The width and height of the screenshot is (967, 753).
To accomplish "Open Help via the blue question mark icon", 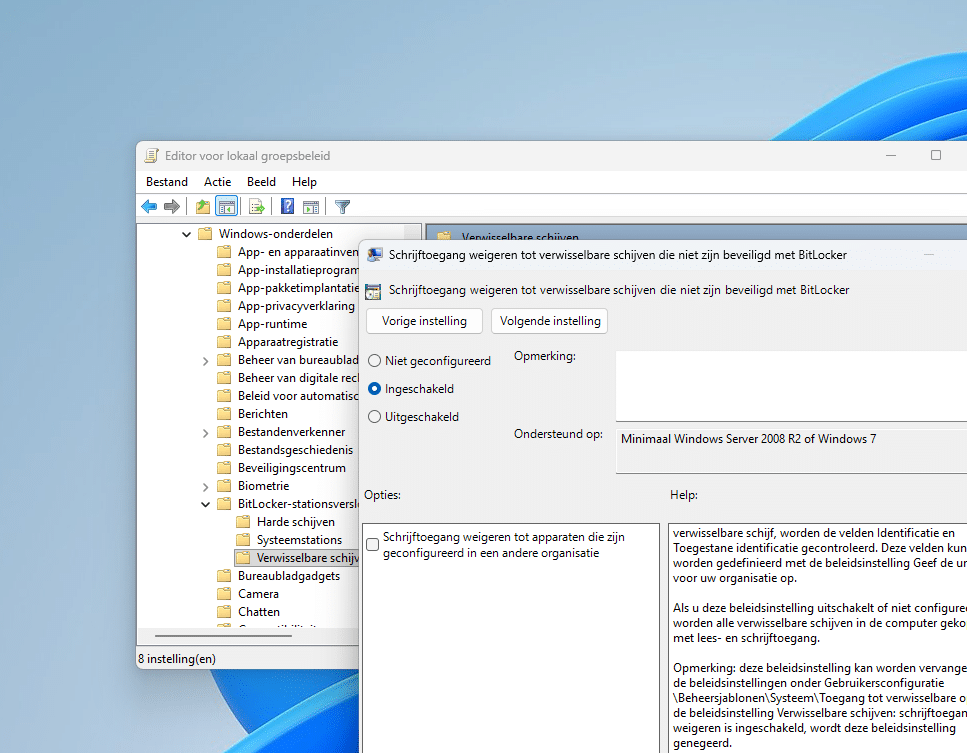I will coord(287,206).
